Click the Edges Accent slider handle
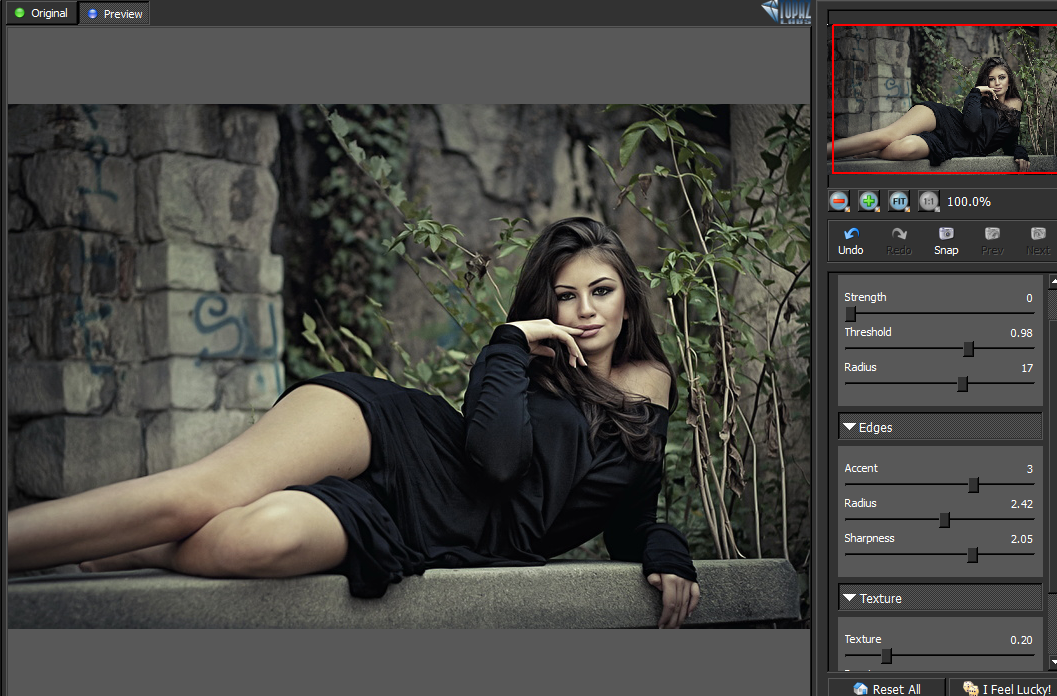The image size is (1057, 696). (x=973, y=485)
